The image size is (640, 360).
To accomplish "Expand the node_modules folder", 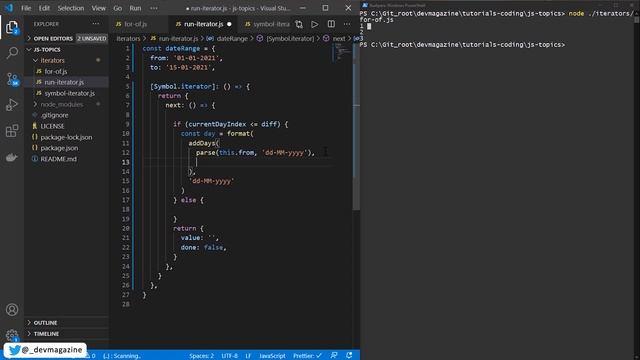I will [x=62, y=104].
